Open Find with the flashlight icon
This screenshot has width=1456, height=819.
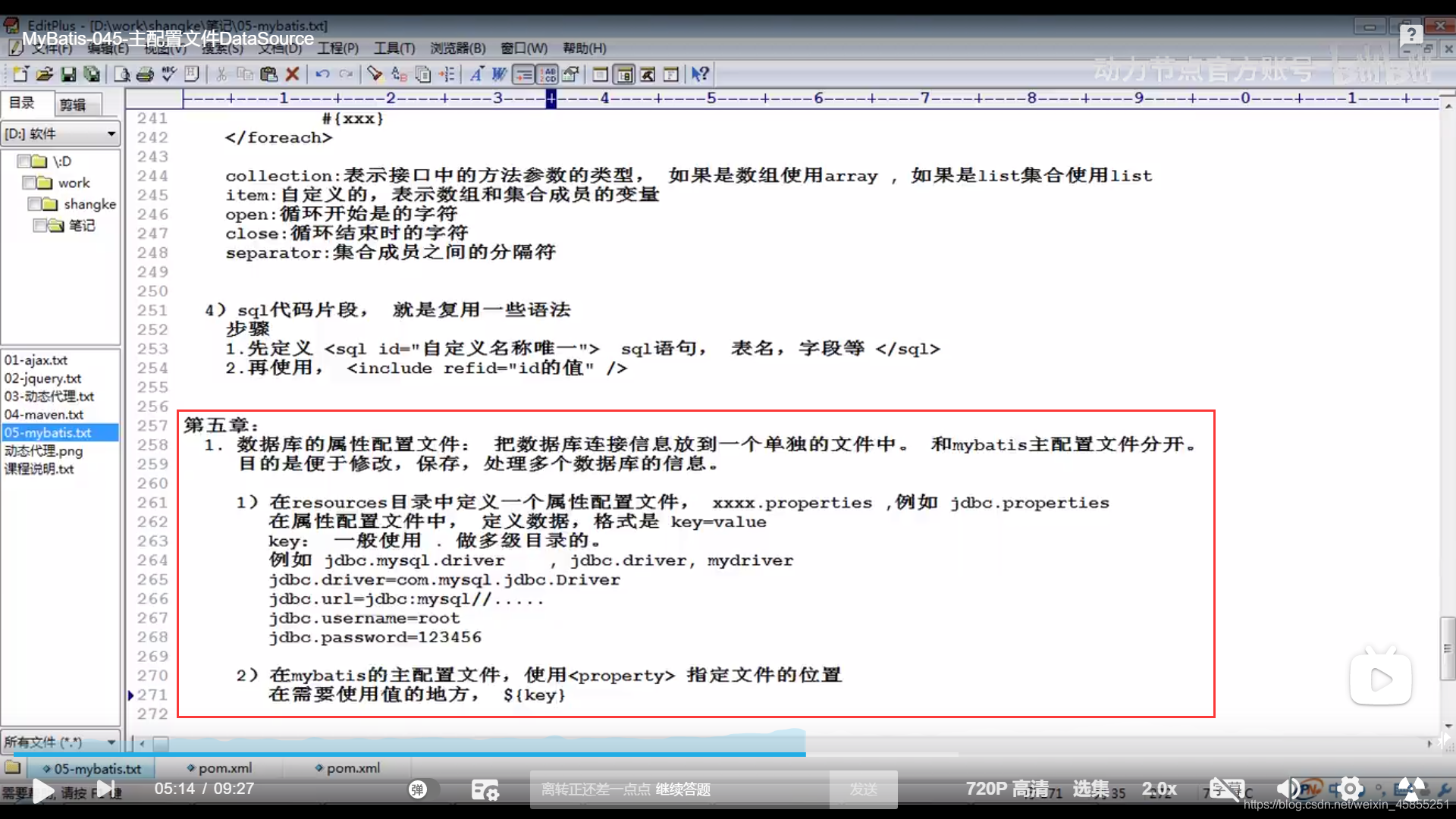tap(375, 74)
